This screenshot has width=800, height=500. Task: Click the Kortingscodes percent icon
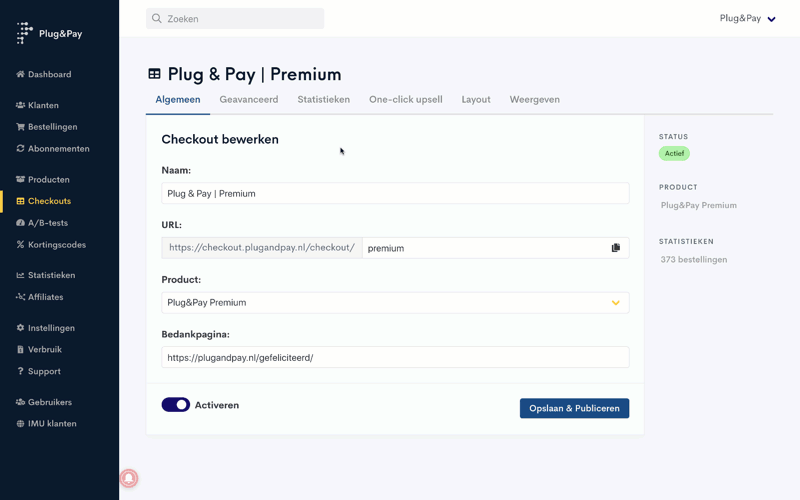point(20,245)
